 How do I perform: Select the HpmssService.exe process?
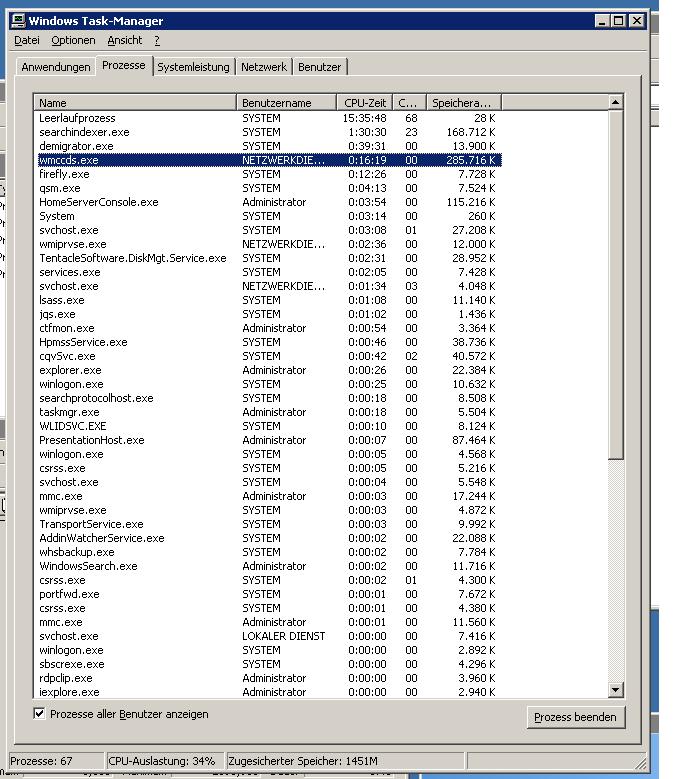(269, 342)
